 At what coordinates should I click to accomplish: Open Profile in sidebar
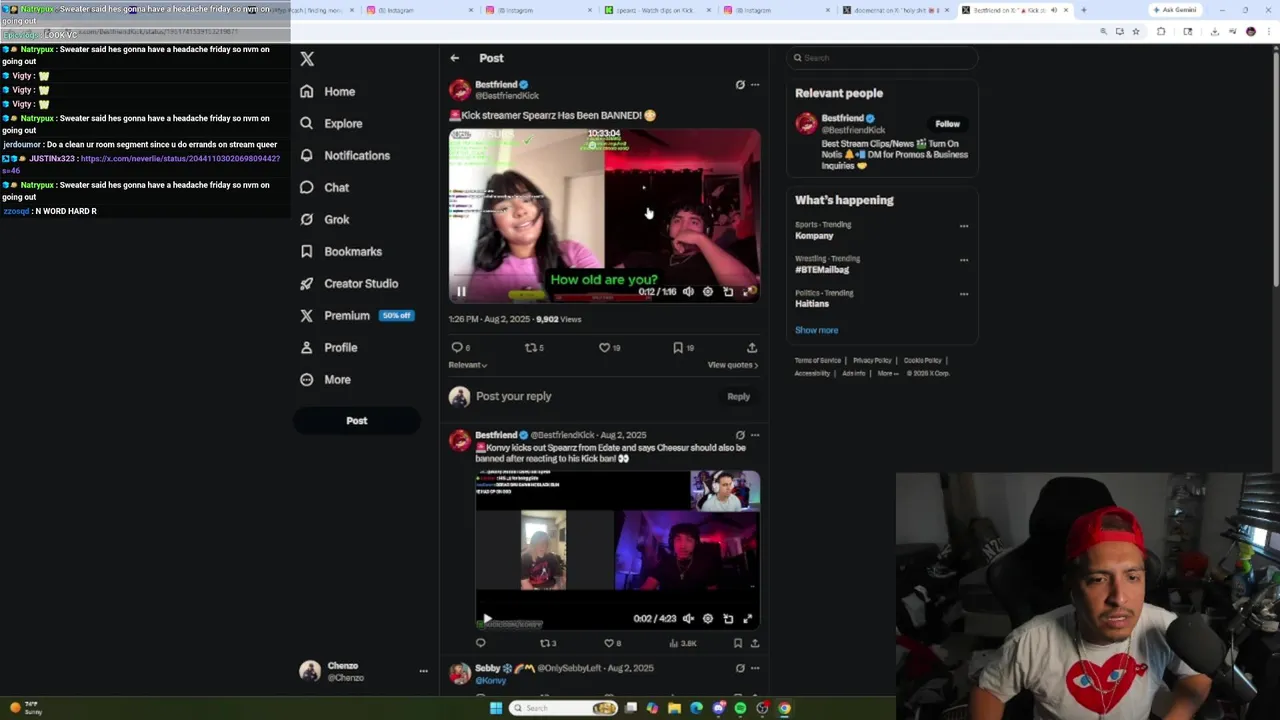(329, 347)
